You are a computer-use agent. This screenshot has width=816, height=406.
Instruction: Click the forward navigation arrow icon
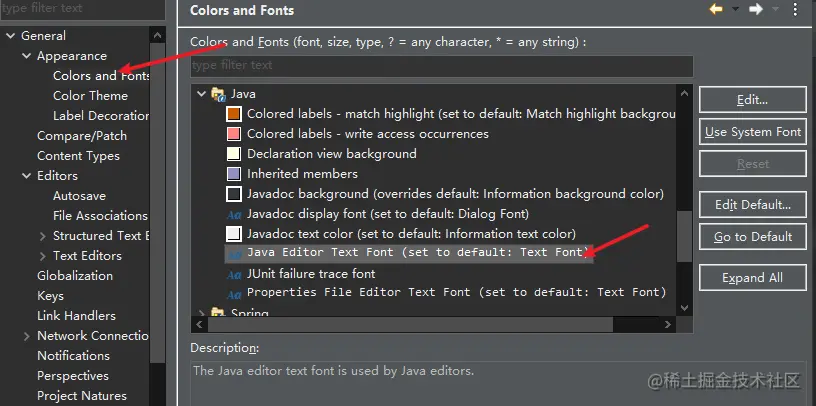(756, 9)
